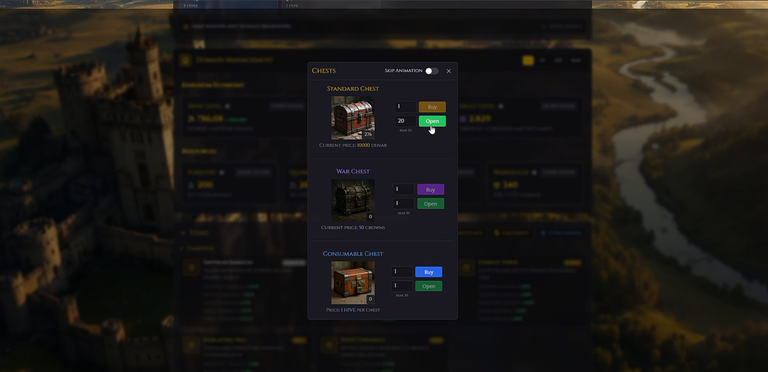This screenshot has width=768, height=372.
Task: Focus the Standard Chest buy quantity field
Action: point(406,107)
